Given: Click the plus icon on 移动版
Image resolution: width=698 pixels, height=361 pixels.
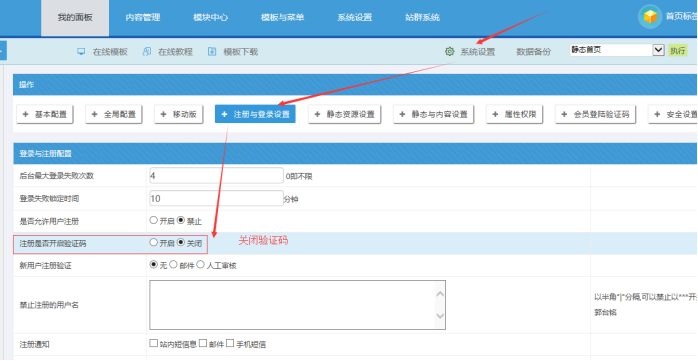Looking at the screenshot, I should click(x=163, y=114).
